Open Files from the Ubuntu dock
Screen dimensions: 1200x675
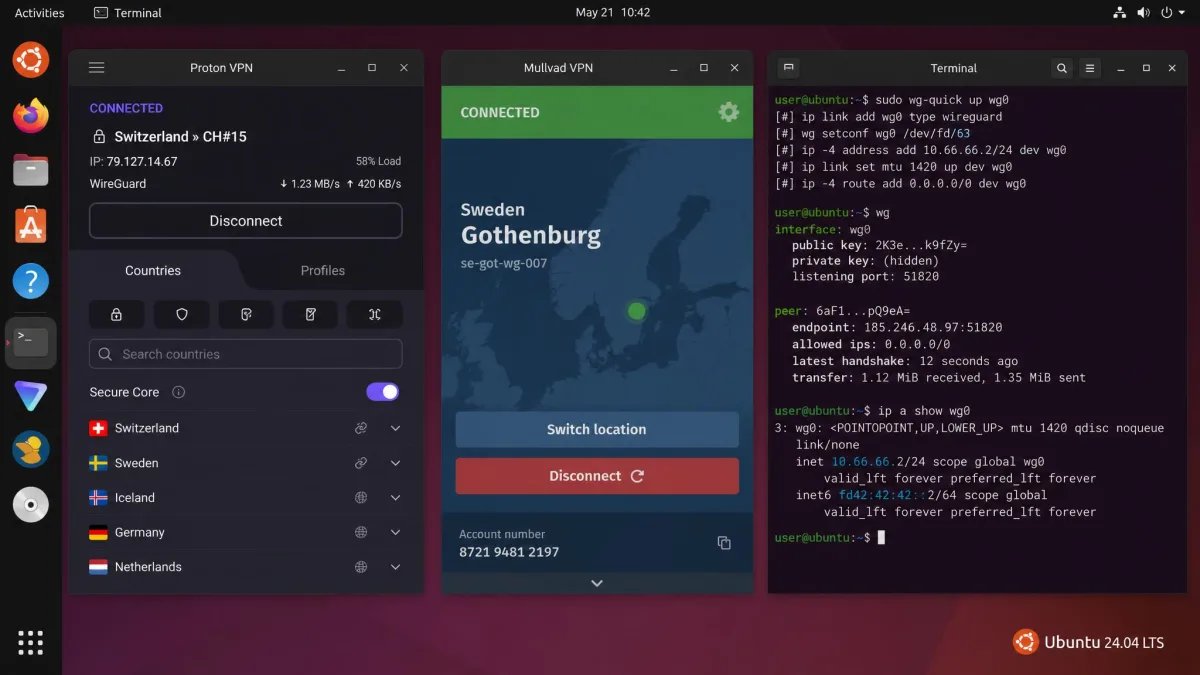[31, 170]
